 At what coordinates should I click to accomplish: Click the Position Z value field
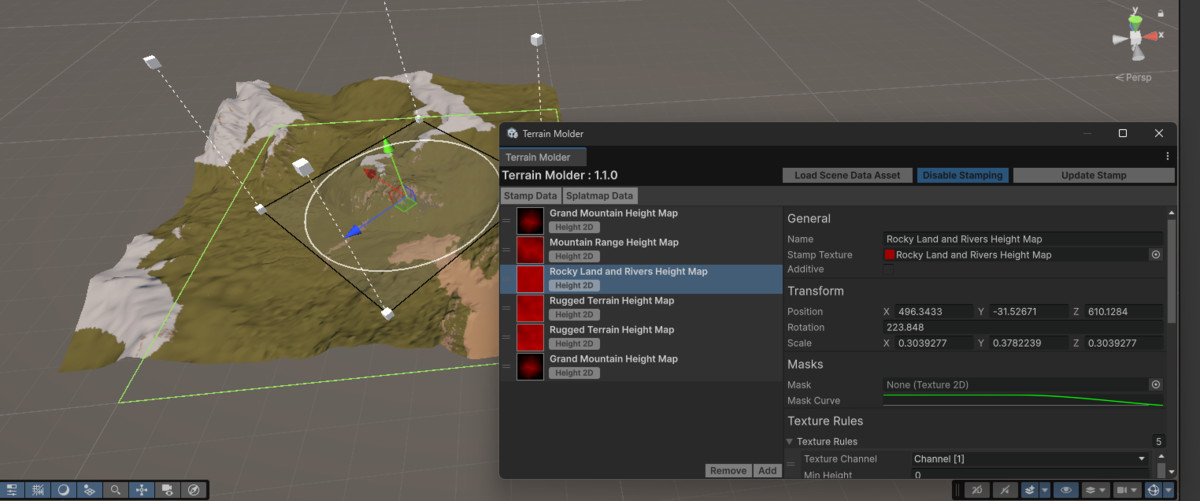click(x=1123, y=312)
